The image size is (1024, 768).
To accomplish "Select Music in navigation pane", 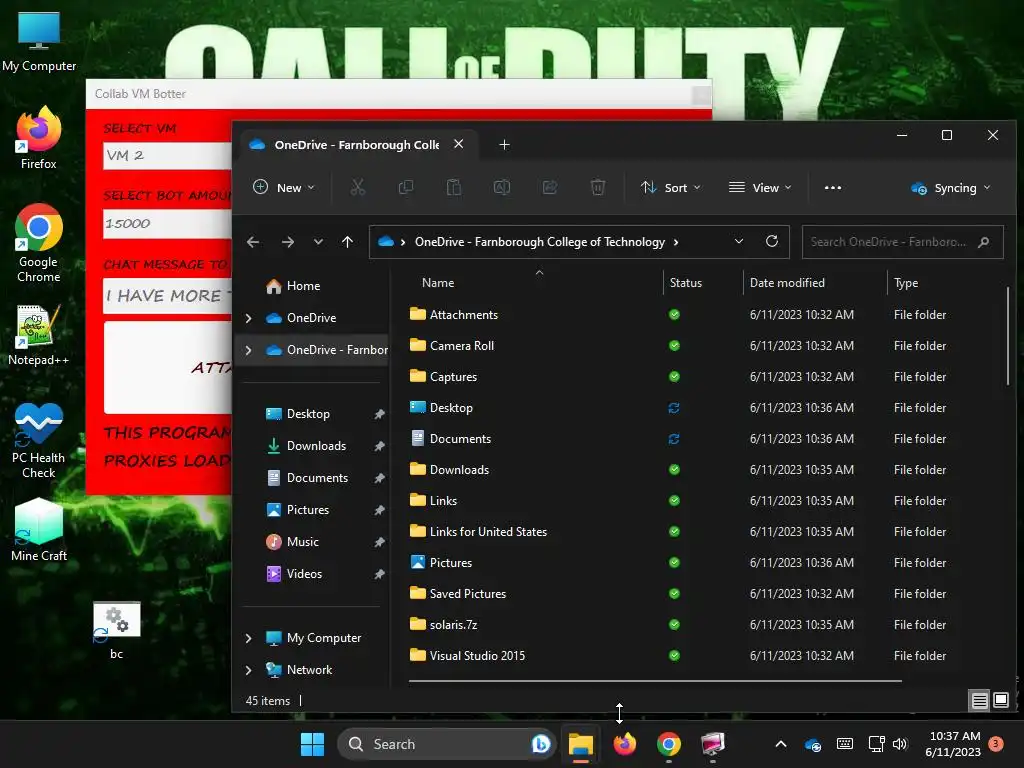I will click(293, 542).
